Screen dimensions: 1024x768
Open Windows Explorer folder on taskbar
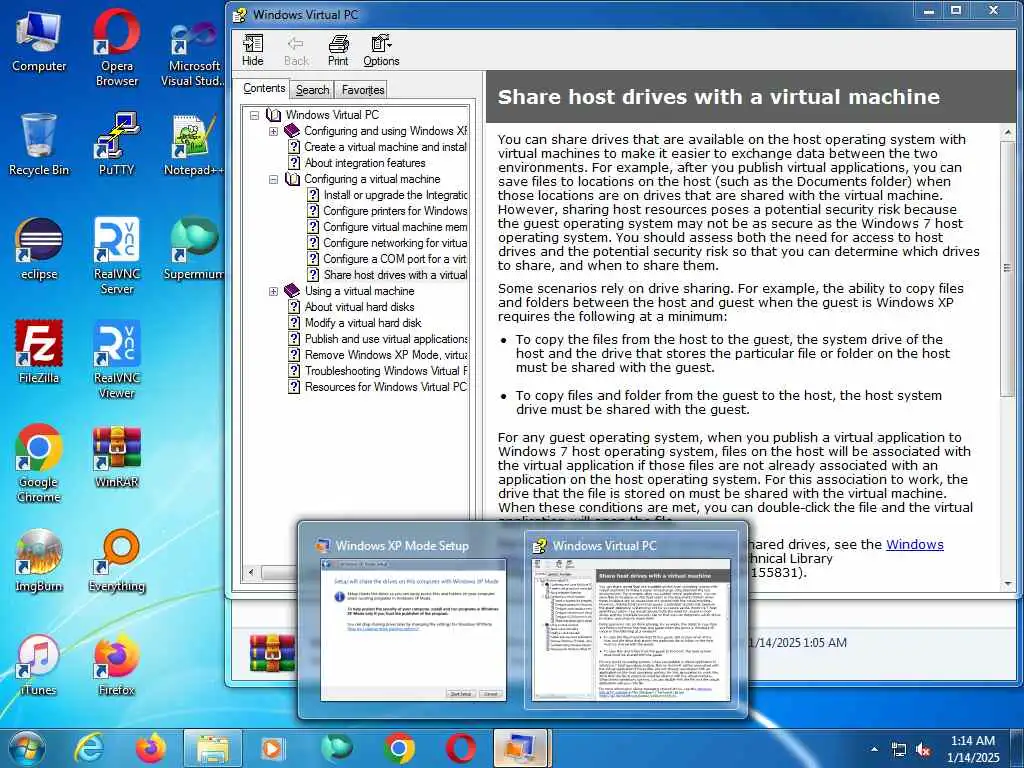(x=214, y=748)
